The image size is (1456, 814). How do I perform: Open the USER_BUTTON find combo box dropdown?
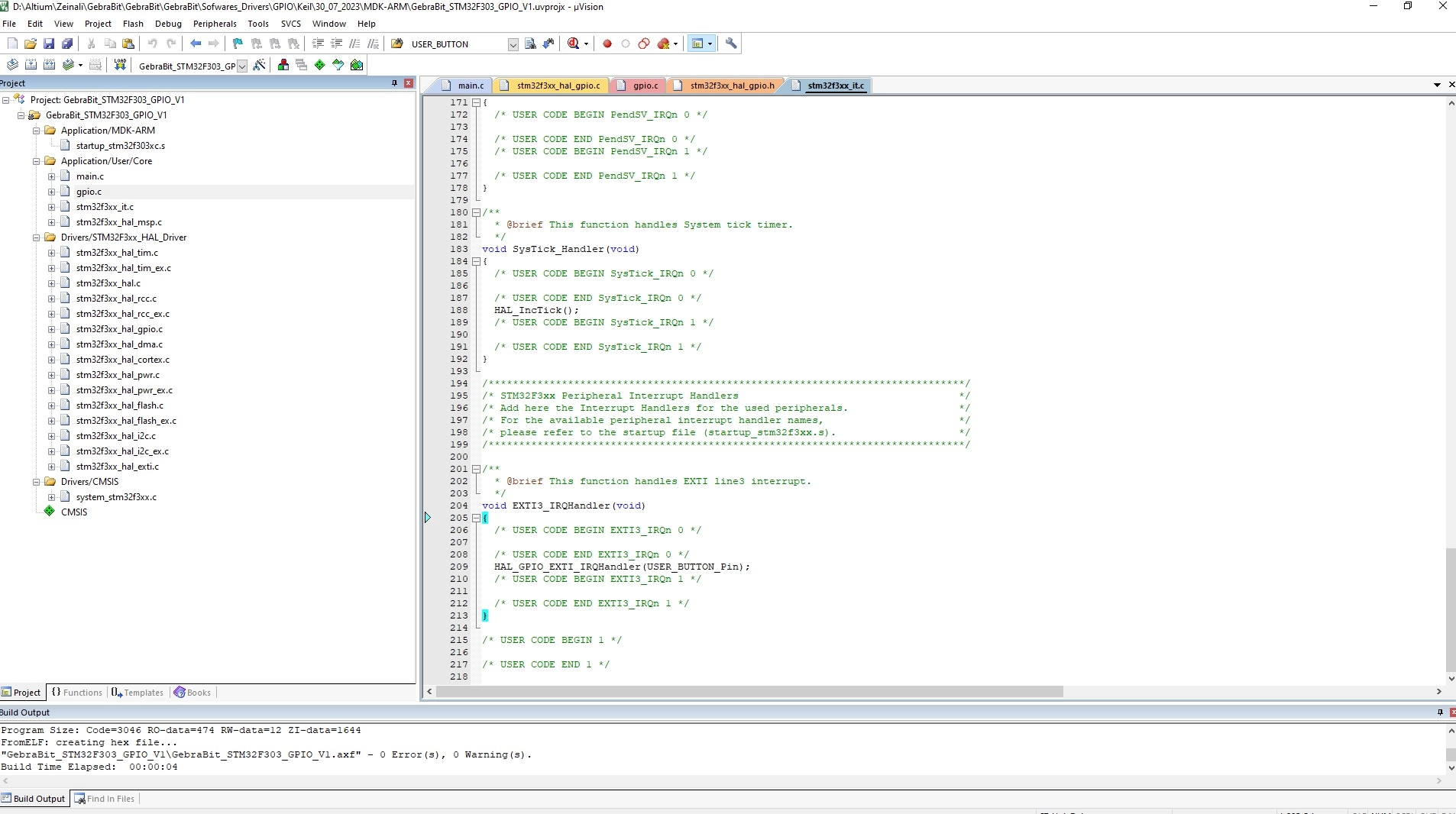pyautogui.click(x=513, y=44)
